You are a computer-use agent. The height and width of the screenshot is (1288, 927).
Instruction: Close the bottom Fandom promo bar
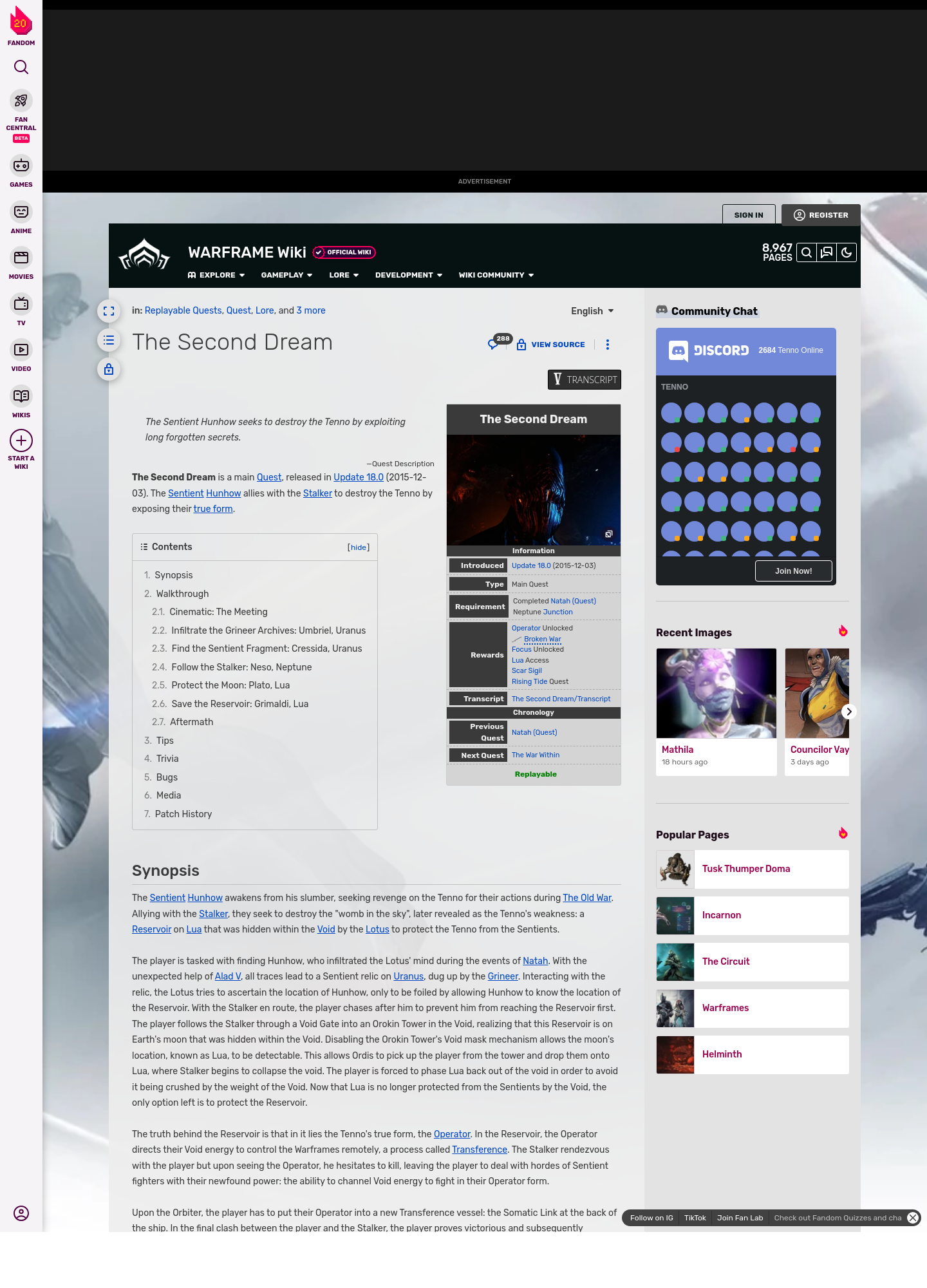point(913,1218)
